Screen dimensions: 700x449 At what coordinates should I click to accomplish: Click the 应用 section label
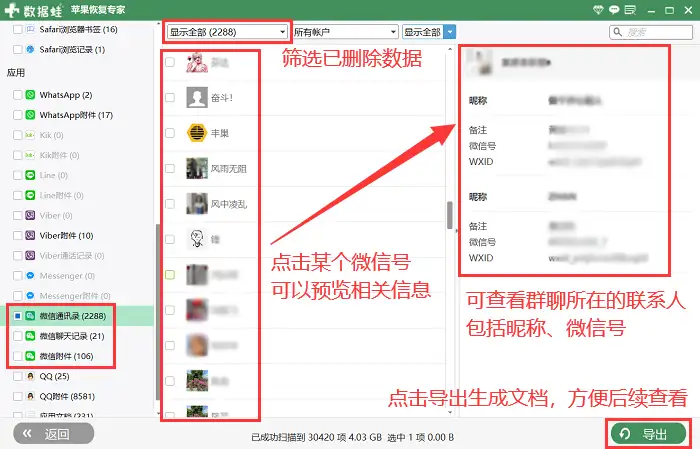click(x=16, y=72)
